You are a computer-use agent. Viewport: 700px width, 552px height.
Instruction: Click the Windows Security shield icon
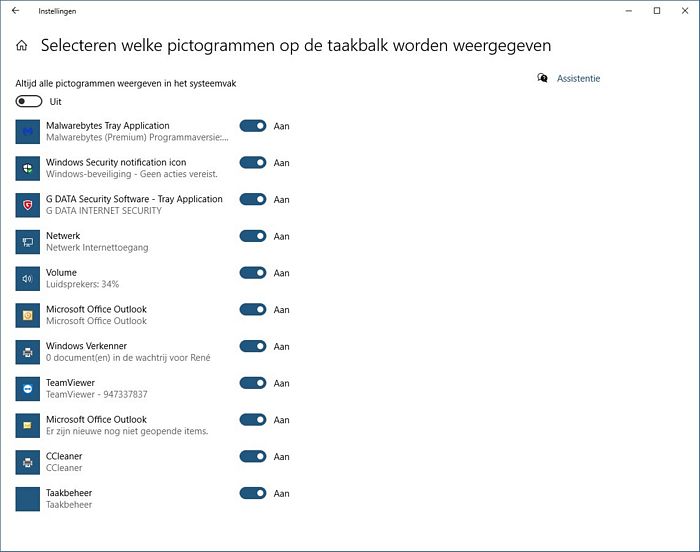tap(28, 168)
